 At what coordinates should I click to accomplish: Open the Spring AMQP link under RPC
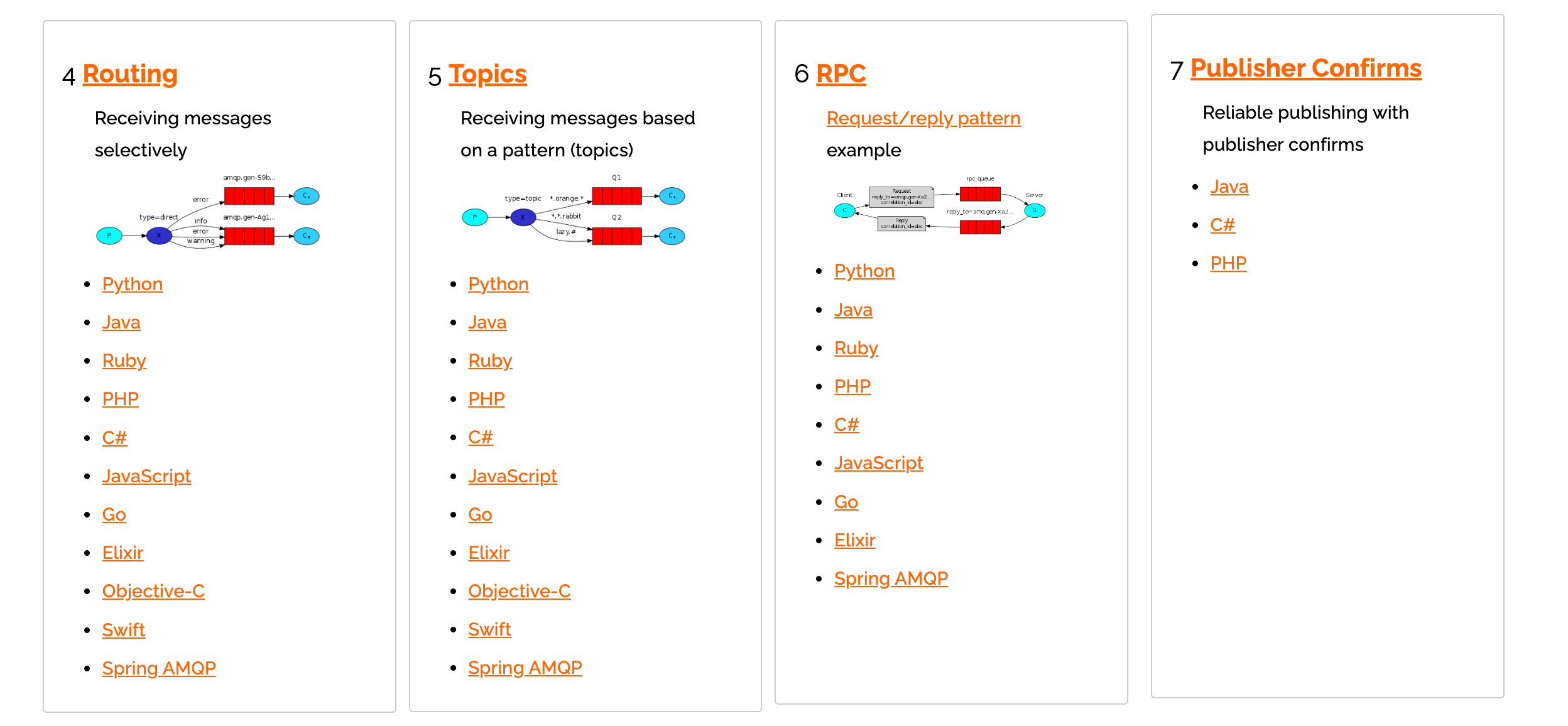click(891, 578)
